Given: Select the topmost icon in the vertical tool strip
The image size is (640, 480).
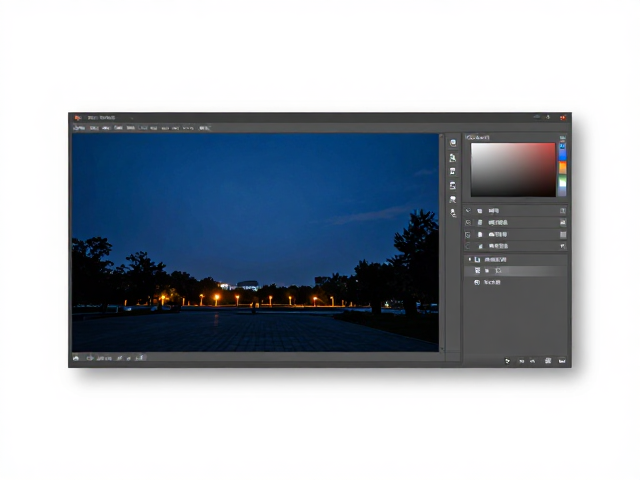Looking at the screenshot, I should tap(453, 143).
